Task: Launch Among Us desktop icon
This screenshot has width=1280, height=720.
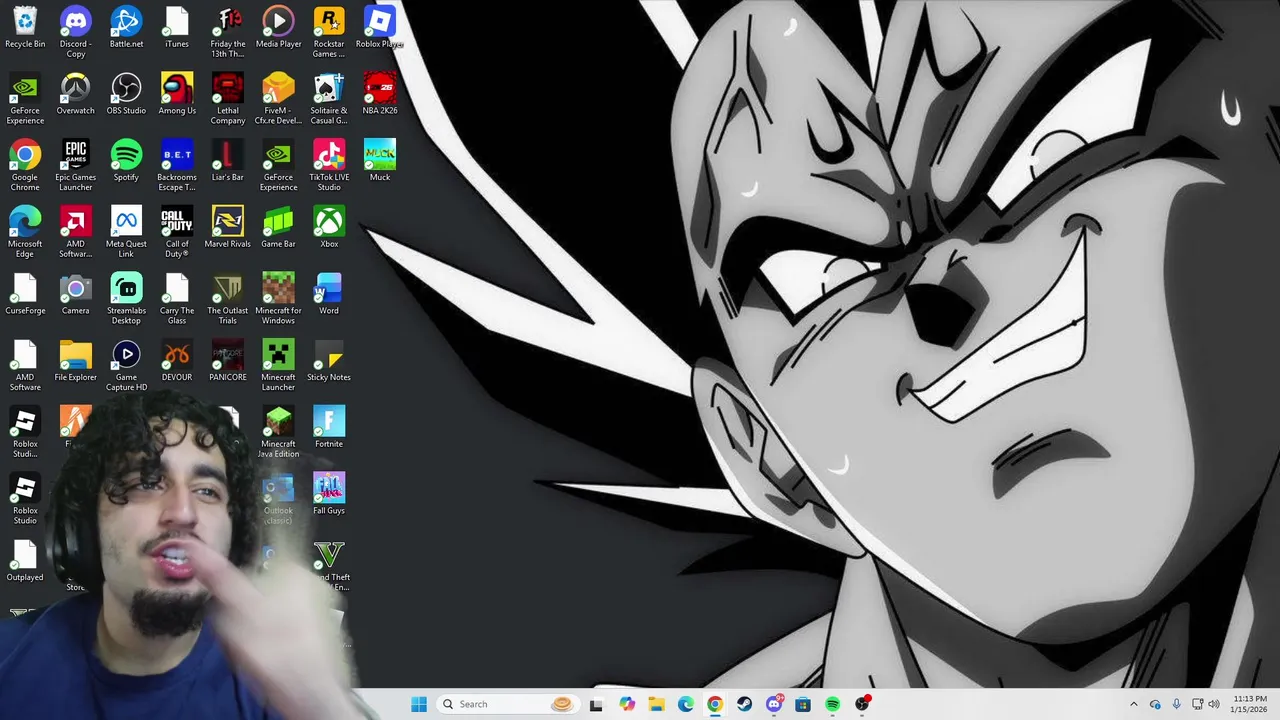Action: tap(177, 95)
